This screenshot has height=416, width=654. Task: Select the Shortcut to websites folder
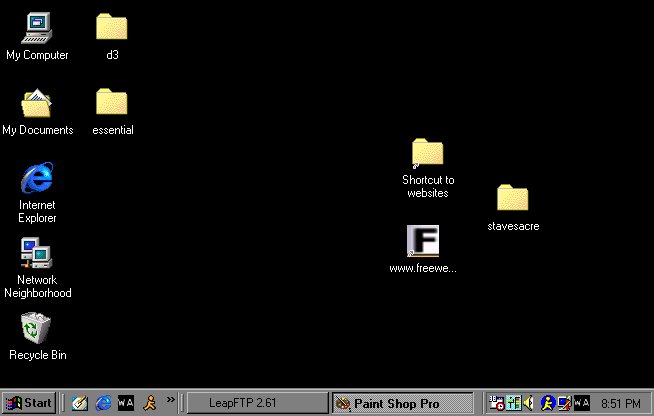(428, 153)
